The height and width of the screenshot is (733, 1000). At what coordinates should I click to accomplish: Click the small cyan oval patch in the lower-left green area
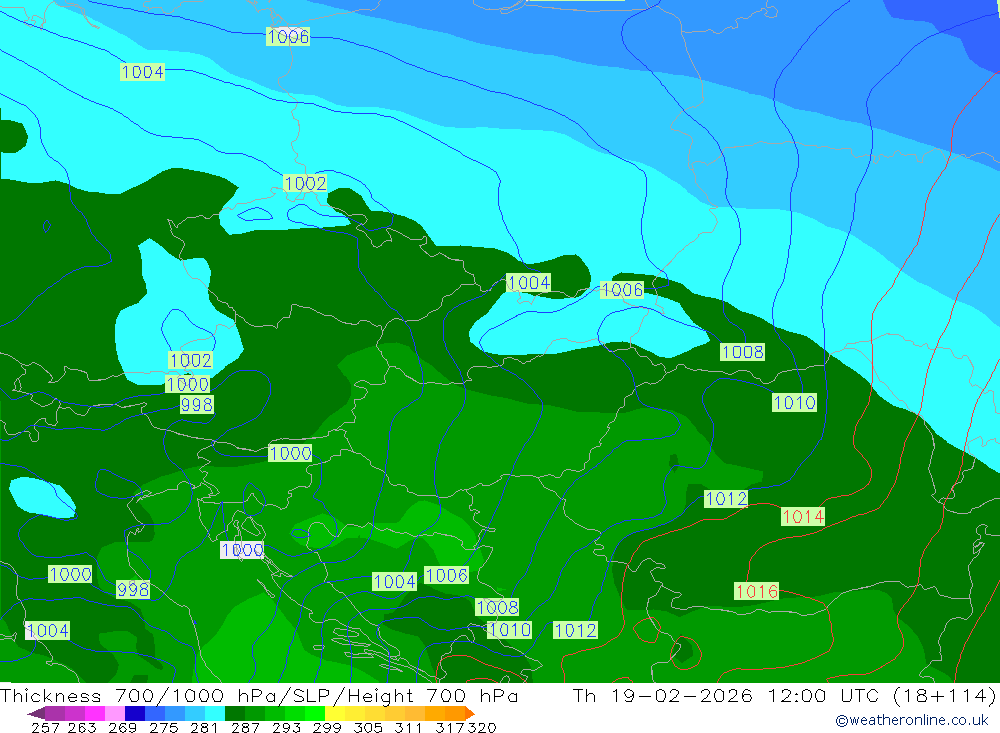pos(42,497)
